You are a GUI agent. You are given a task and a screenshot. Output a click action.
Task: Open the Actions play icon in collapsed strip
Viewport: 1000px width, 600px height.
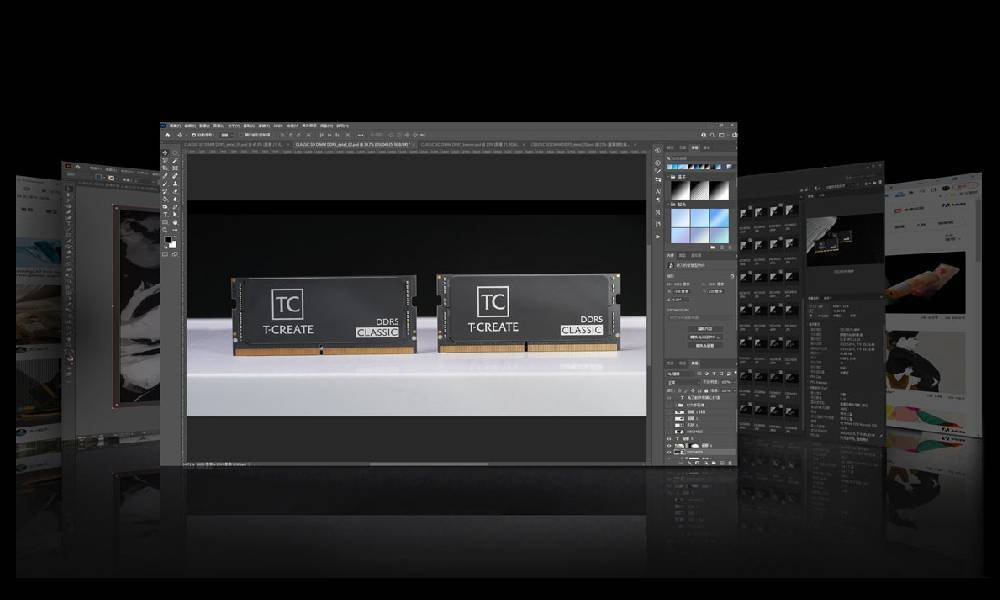[x=658, y=237]
